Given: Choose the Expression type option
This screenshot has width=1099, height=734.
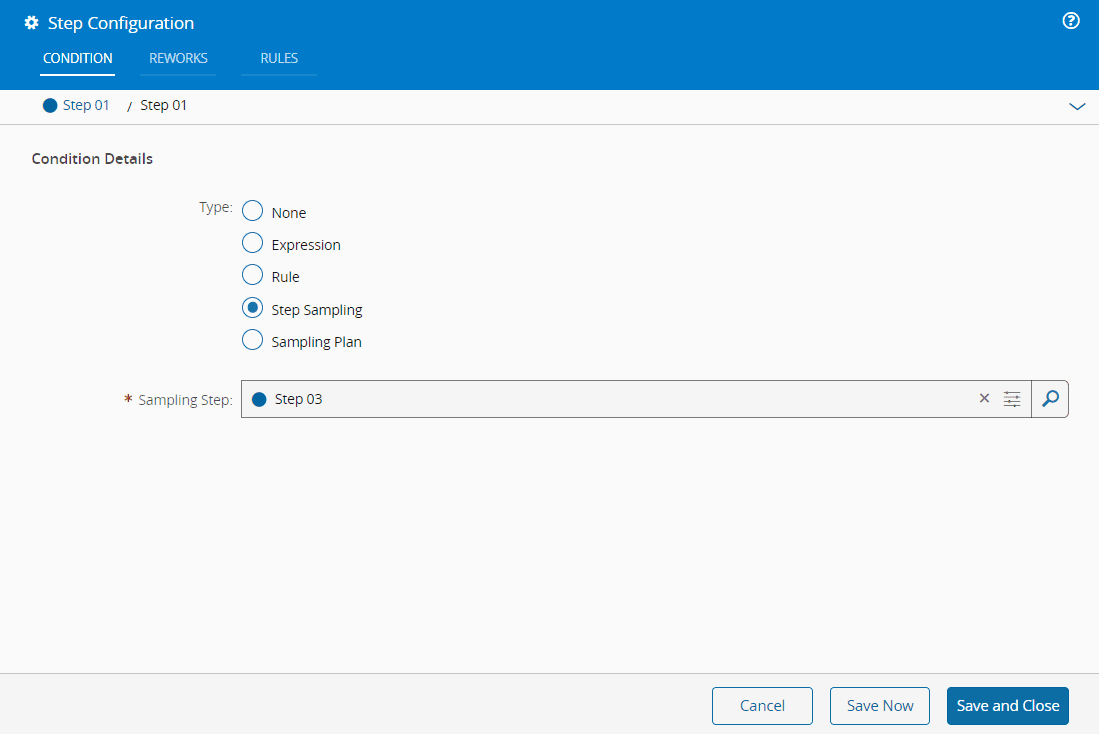Looking at the screenshot, I should (253, 243).
